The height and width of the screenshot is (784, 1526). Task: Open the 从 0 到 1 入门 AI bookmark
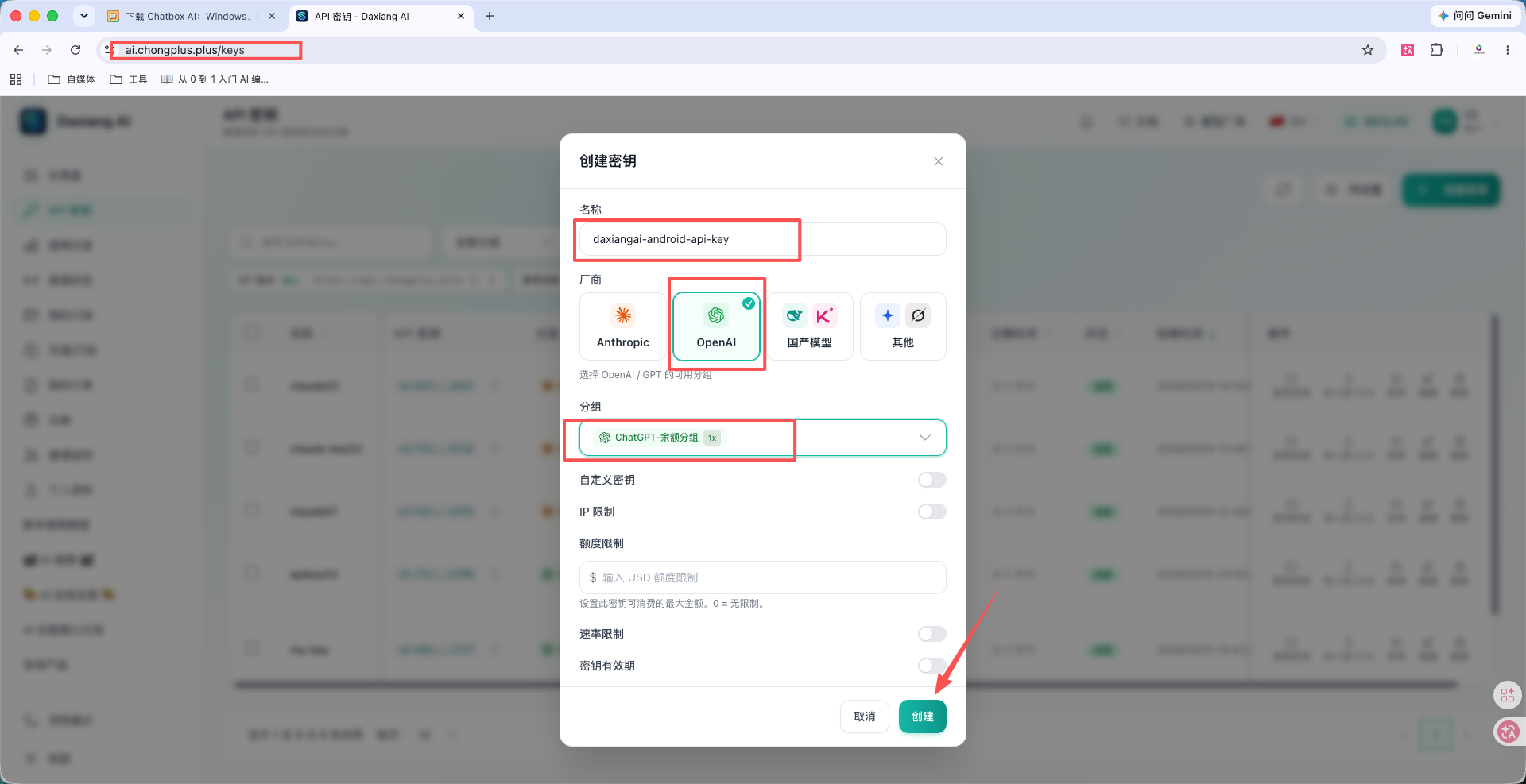[215, 79]
